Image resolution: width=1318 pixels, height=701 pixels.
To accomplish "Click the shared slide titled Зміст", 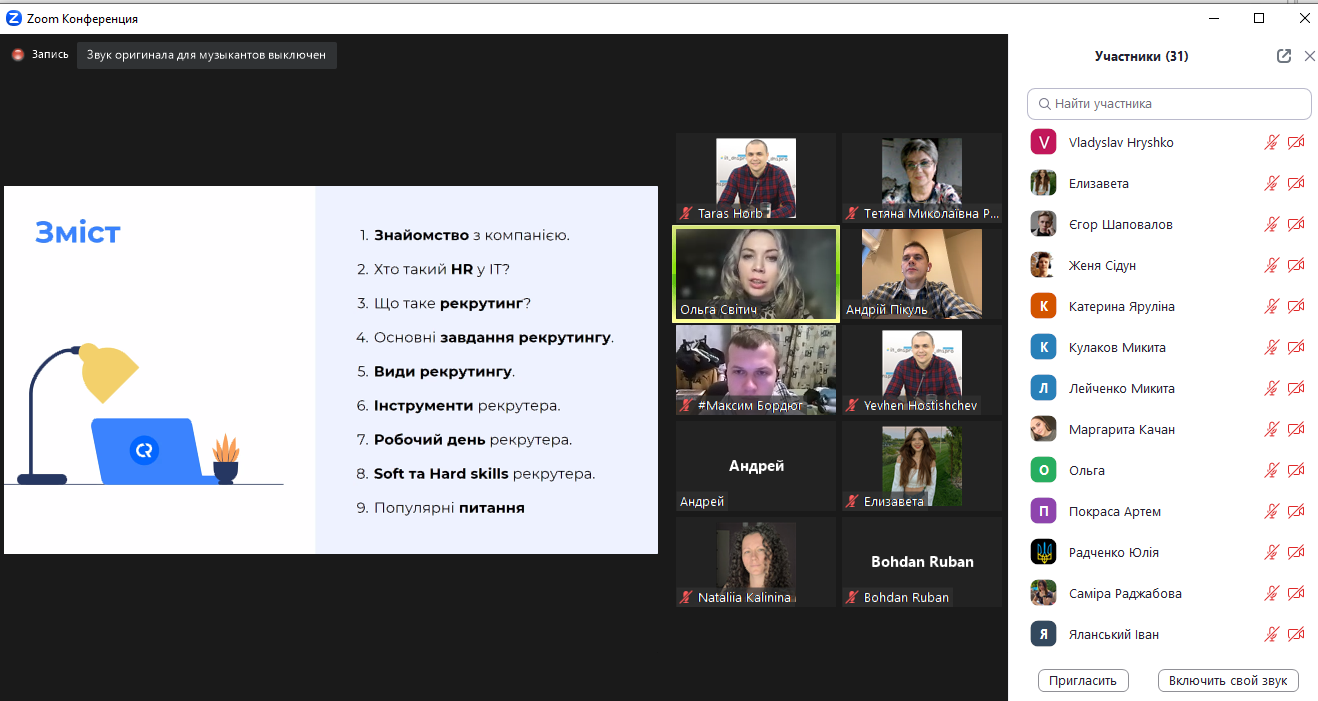I will 331,369.
